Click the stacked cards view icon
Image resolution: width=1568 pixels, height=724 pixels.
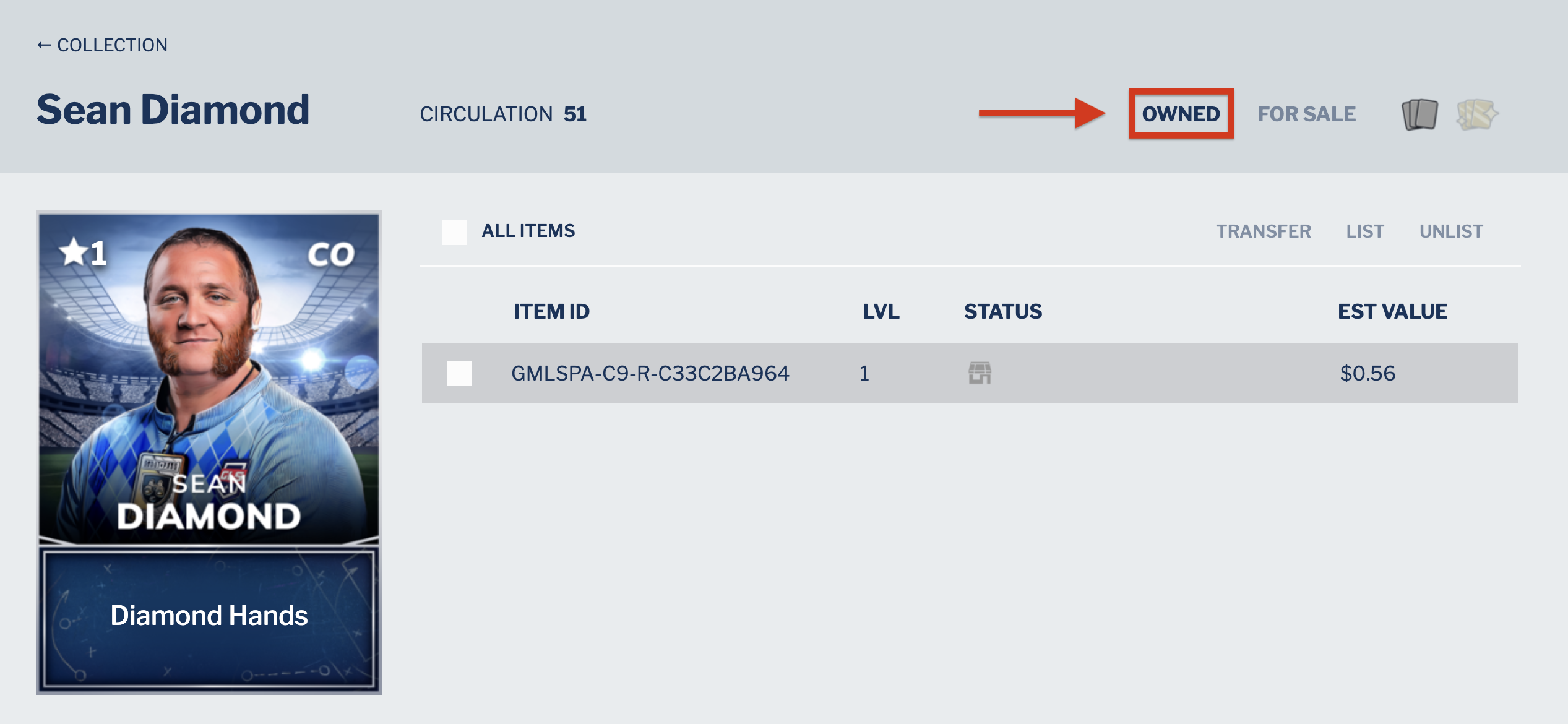click(1419, 114)
